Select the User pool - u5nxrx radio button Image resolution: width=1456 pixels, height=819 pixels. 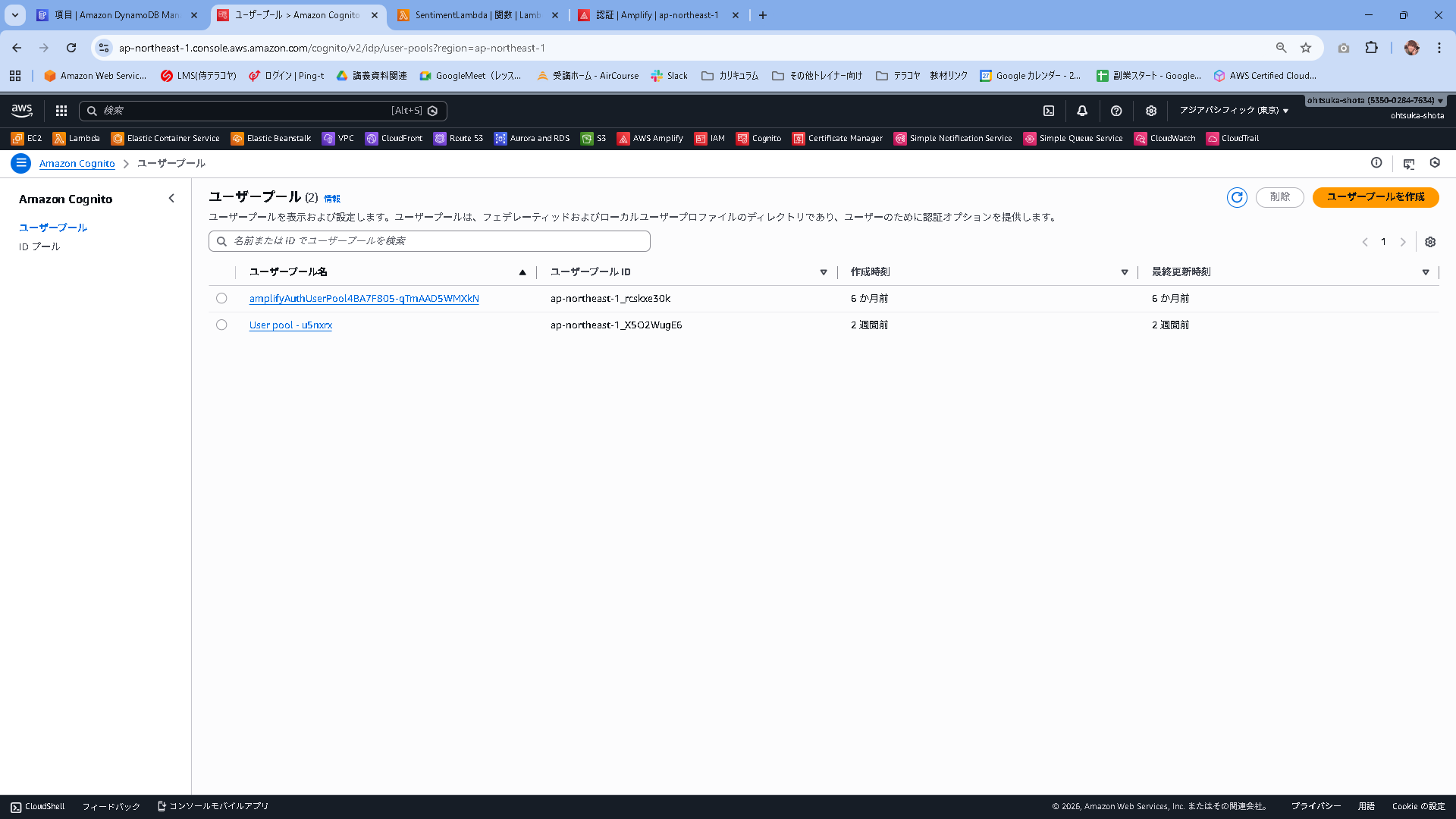pos(221,325)
